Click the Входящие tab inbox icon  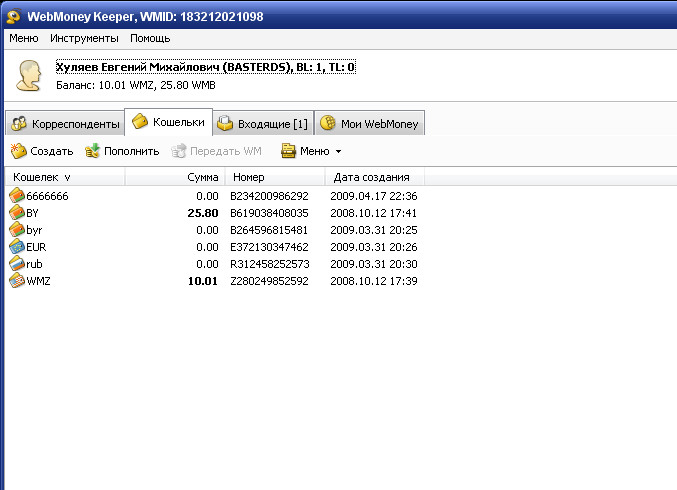225,123
